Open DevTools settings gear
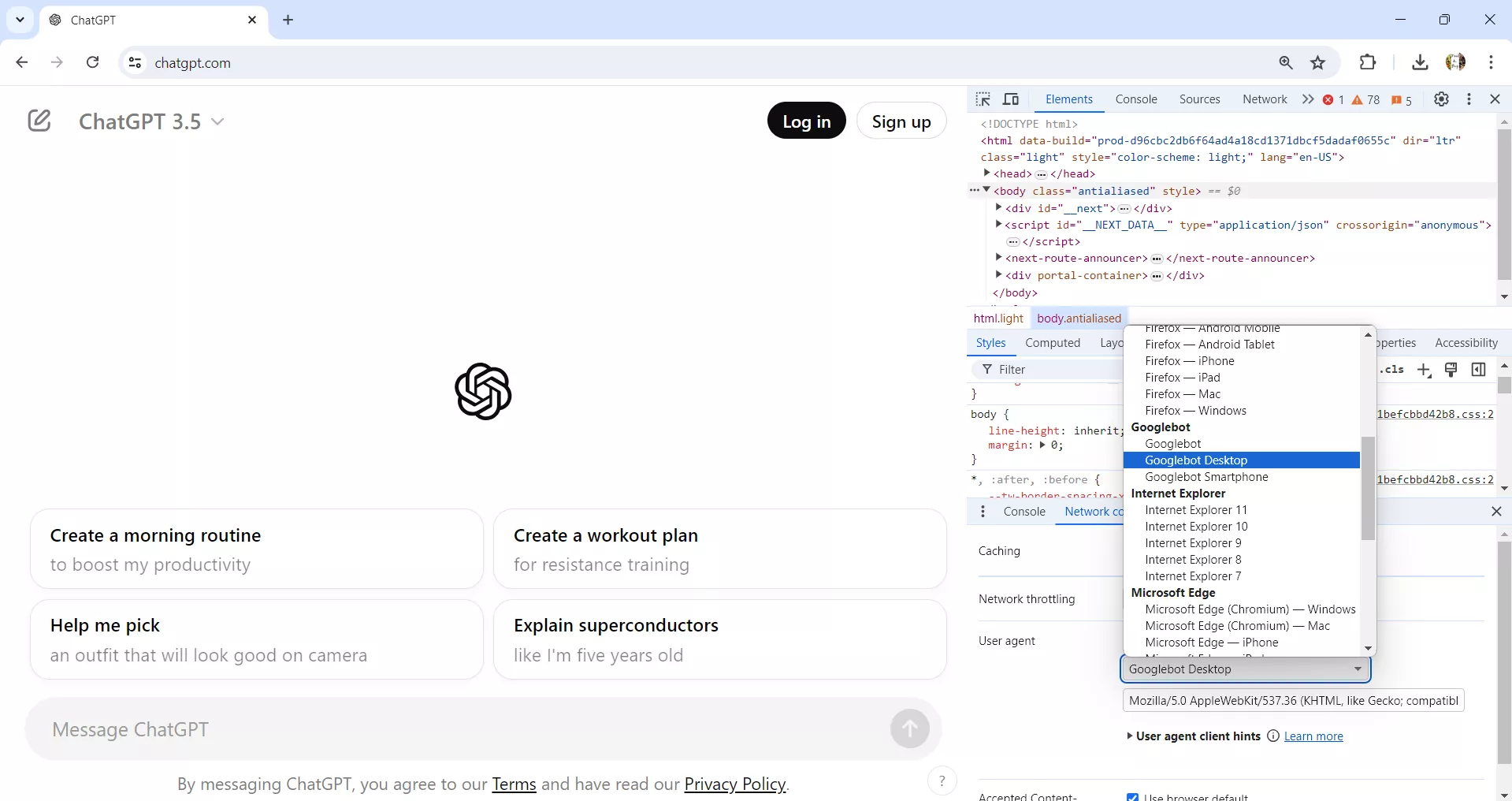 tap(1442, 99)
